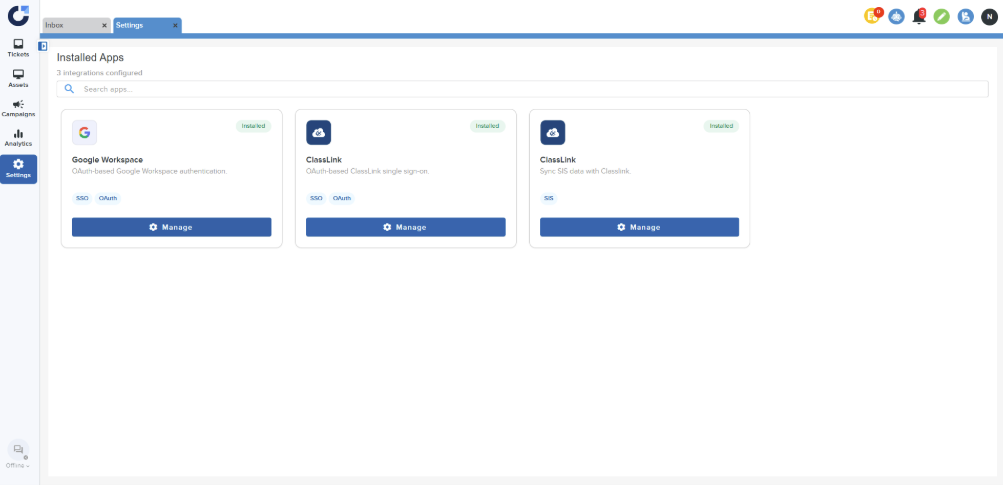This screenshot has height=485, width=1003.
Task: Open the Offline chat status dropdown
Action: [x=18, y=454]
